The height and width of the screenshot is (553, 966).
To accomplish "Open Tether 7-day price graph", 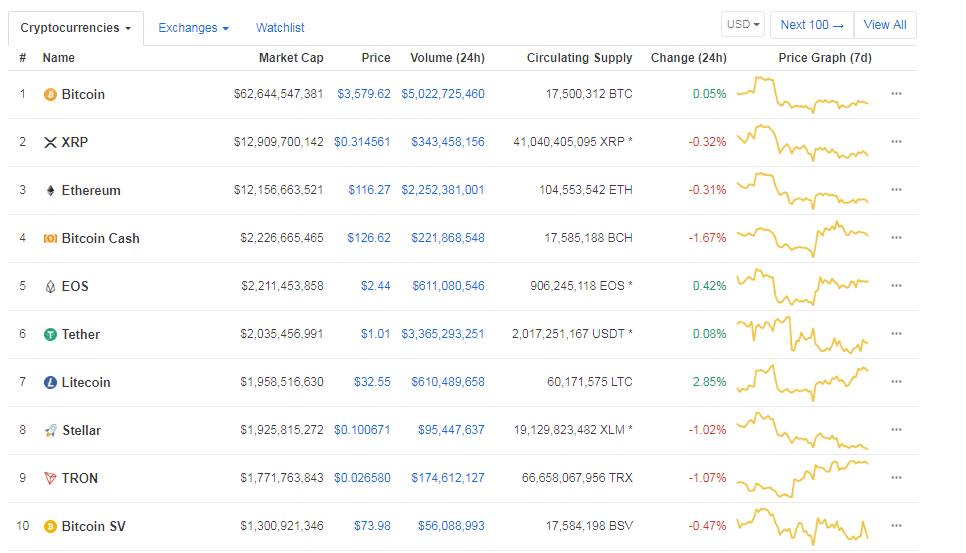I will coord(803,335).
